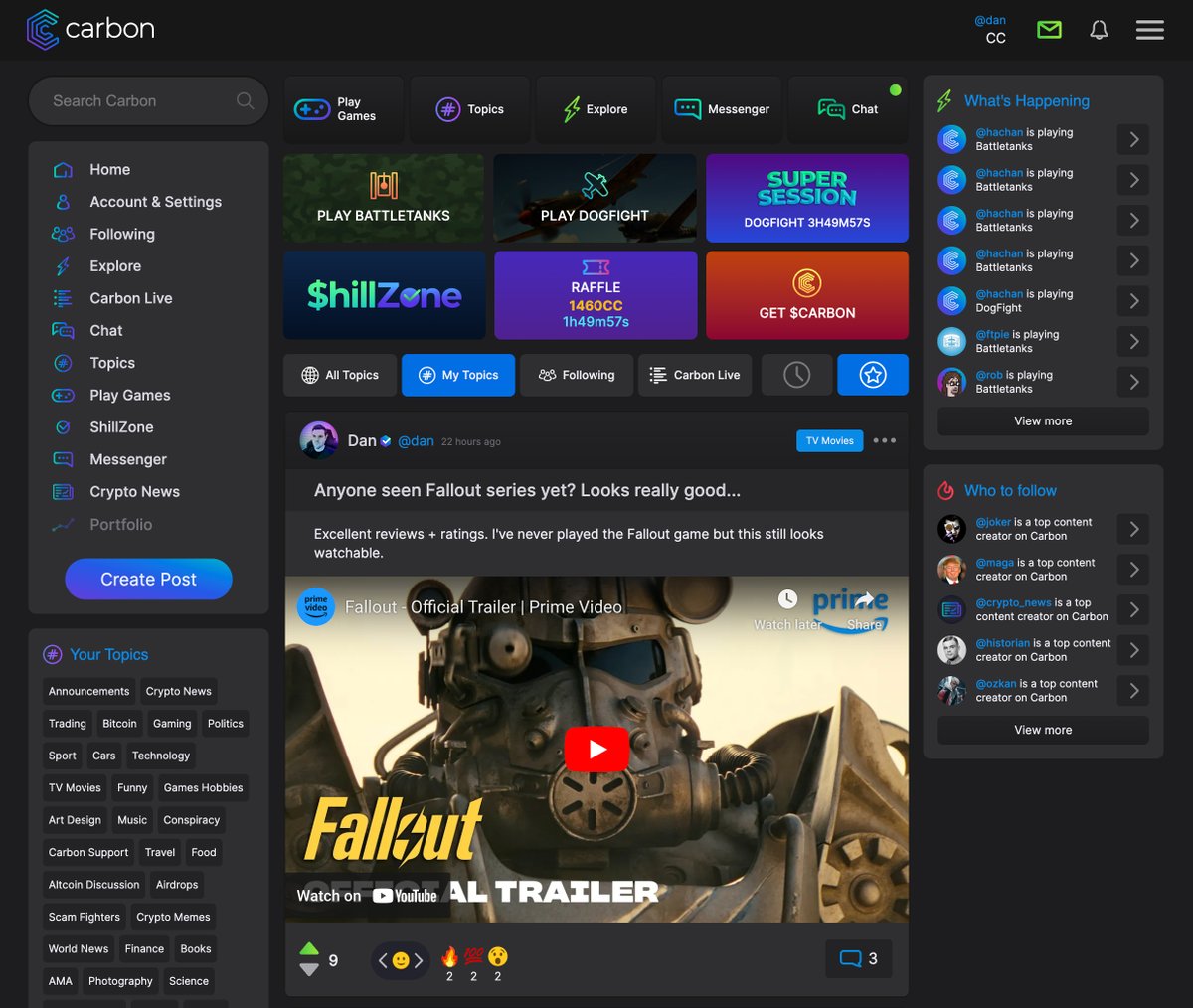Image resolution: width=1193 pixels, height=1008 pixels.
Task: Click the Carbon logo in header
Action: click(x=90, y=29)
